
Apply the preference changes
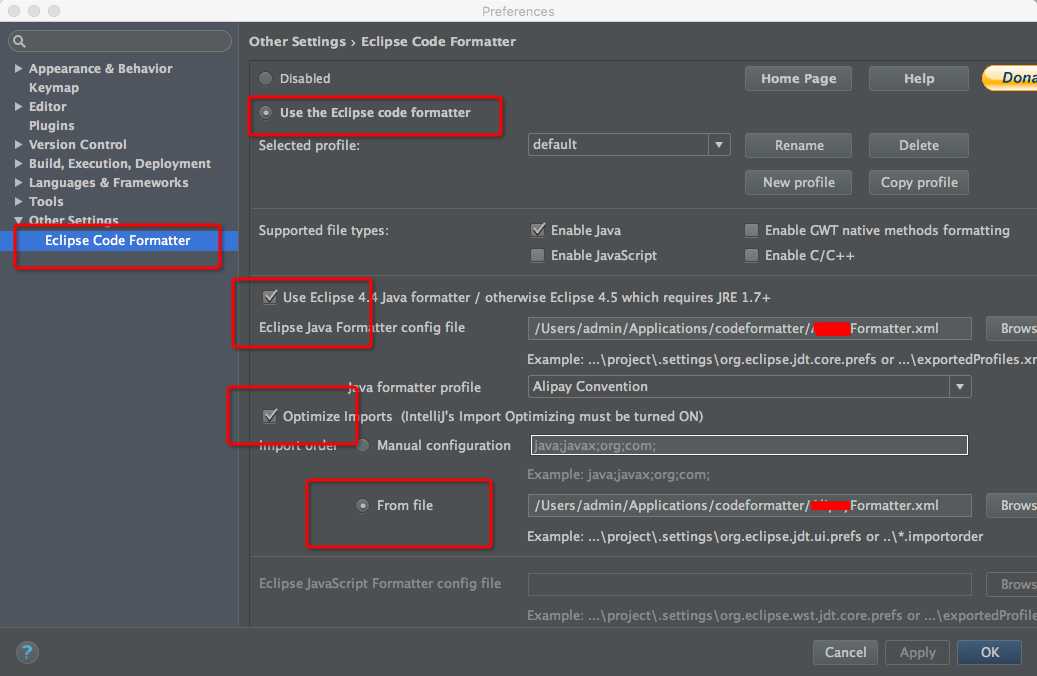click(x=917, y=652)
